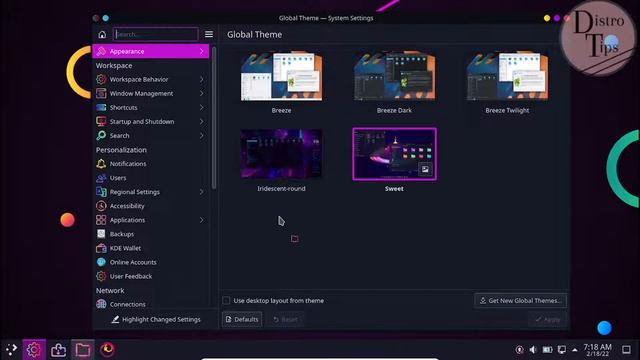
Task: Select the Breeze Dark theme thumbnail
Action: pyautogui.click(x=394, y=76)
